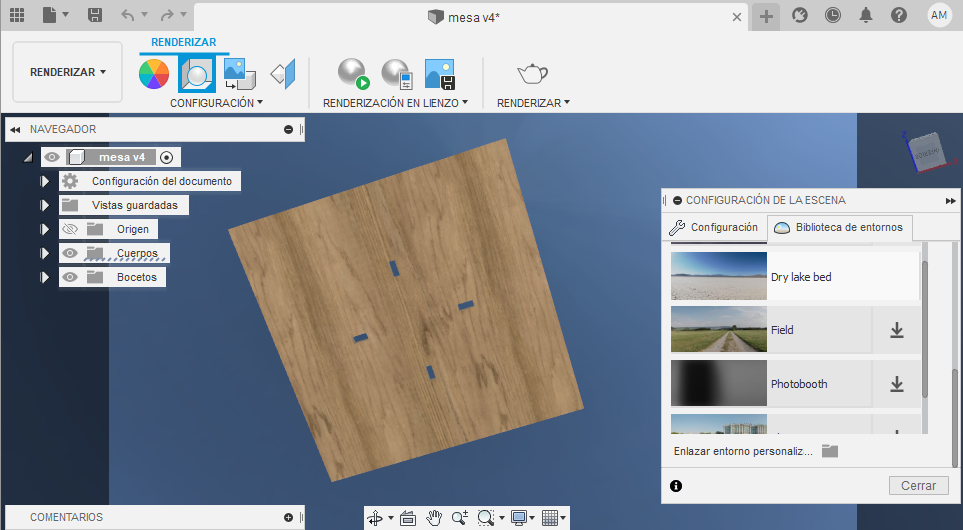Expand the Origen node
Viewport: 963px width, 530px height.
tap(44, 229)
